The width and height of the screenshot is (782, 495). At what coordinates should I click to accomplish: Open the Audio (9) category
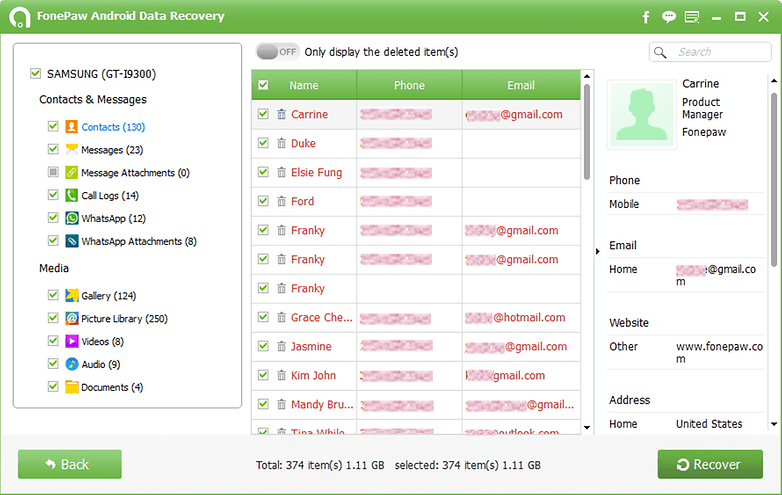[x=101, y=365]
